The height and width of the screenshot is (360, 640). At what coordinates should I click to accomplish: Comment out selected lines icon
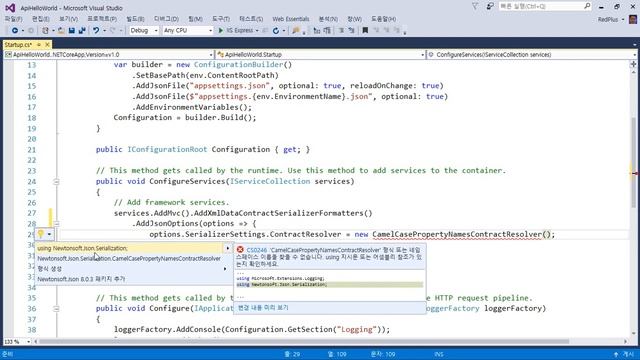(341, 31)
